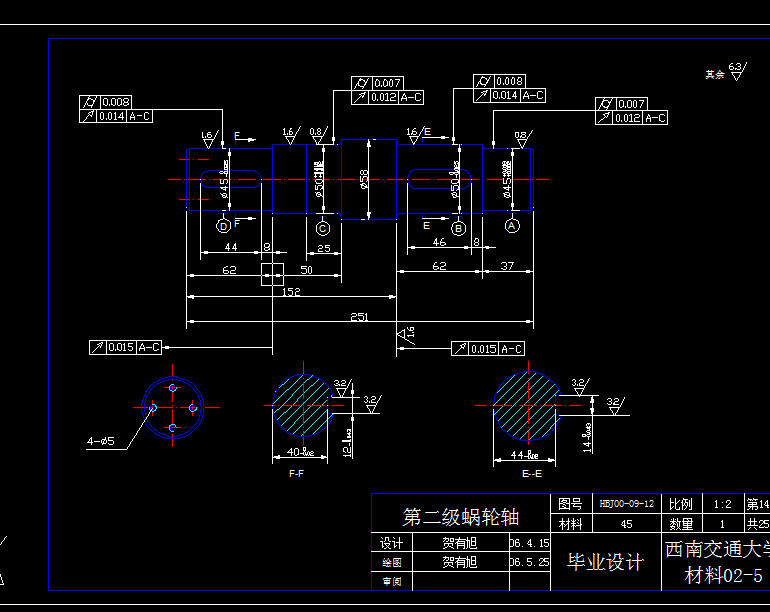Select the overall length dimension 251
Viewport: 770px width, 612px height.
tap(359, 317)
